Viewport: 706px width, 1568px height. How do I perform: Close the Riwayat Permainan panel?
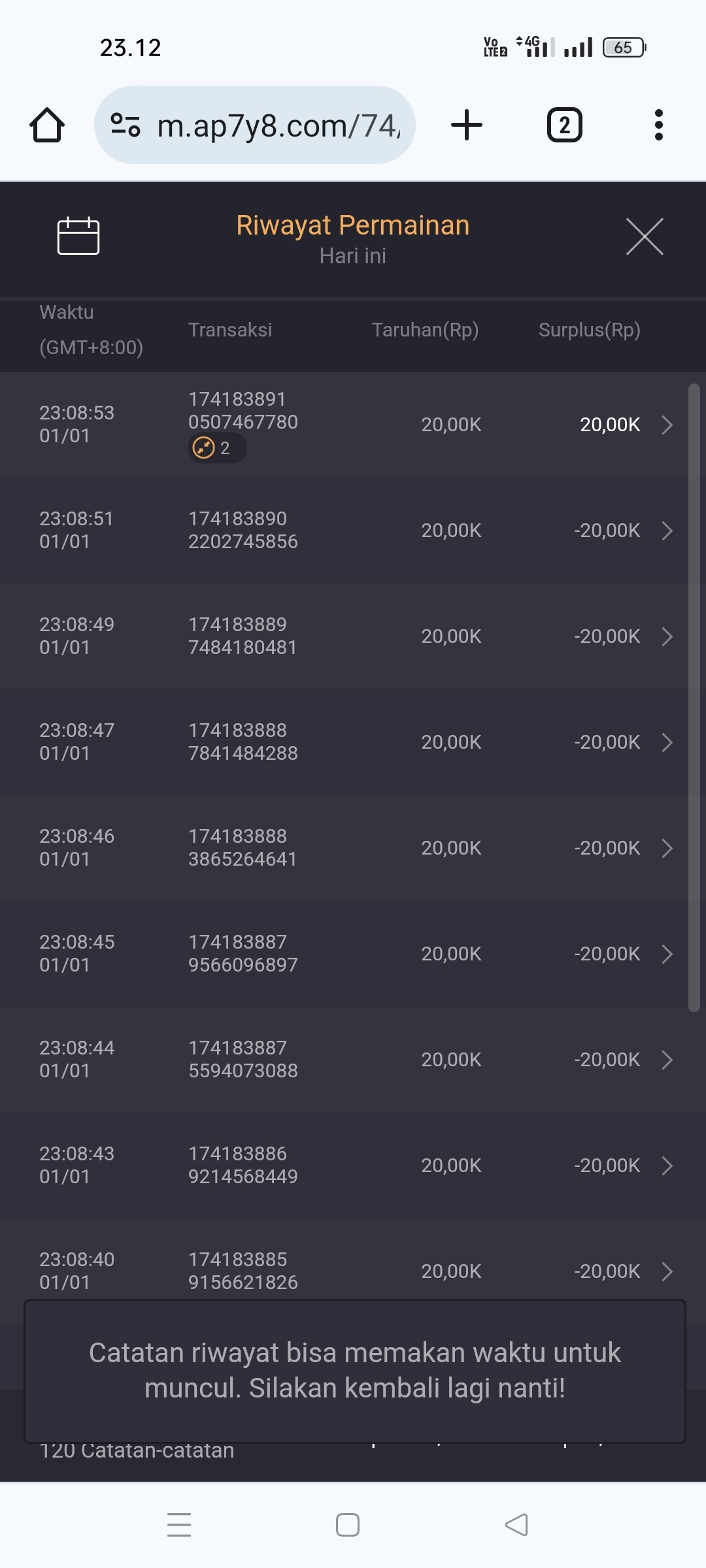[x=645, y=237]
